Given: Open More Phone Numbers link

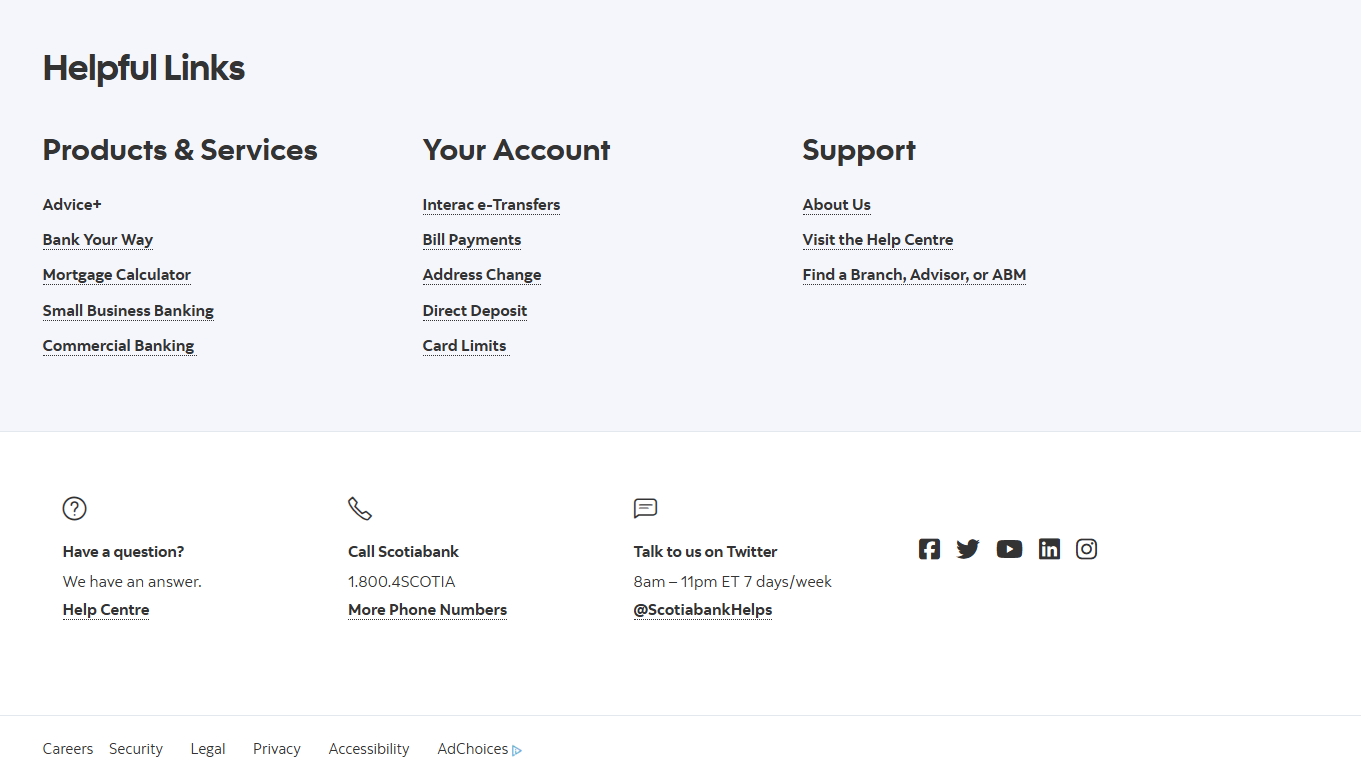Looking at the screenshot, I should (427, 610).
